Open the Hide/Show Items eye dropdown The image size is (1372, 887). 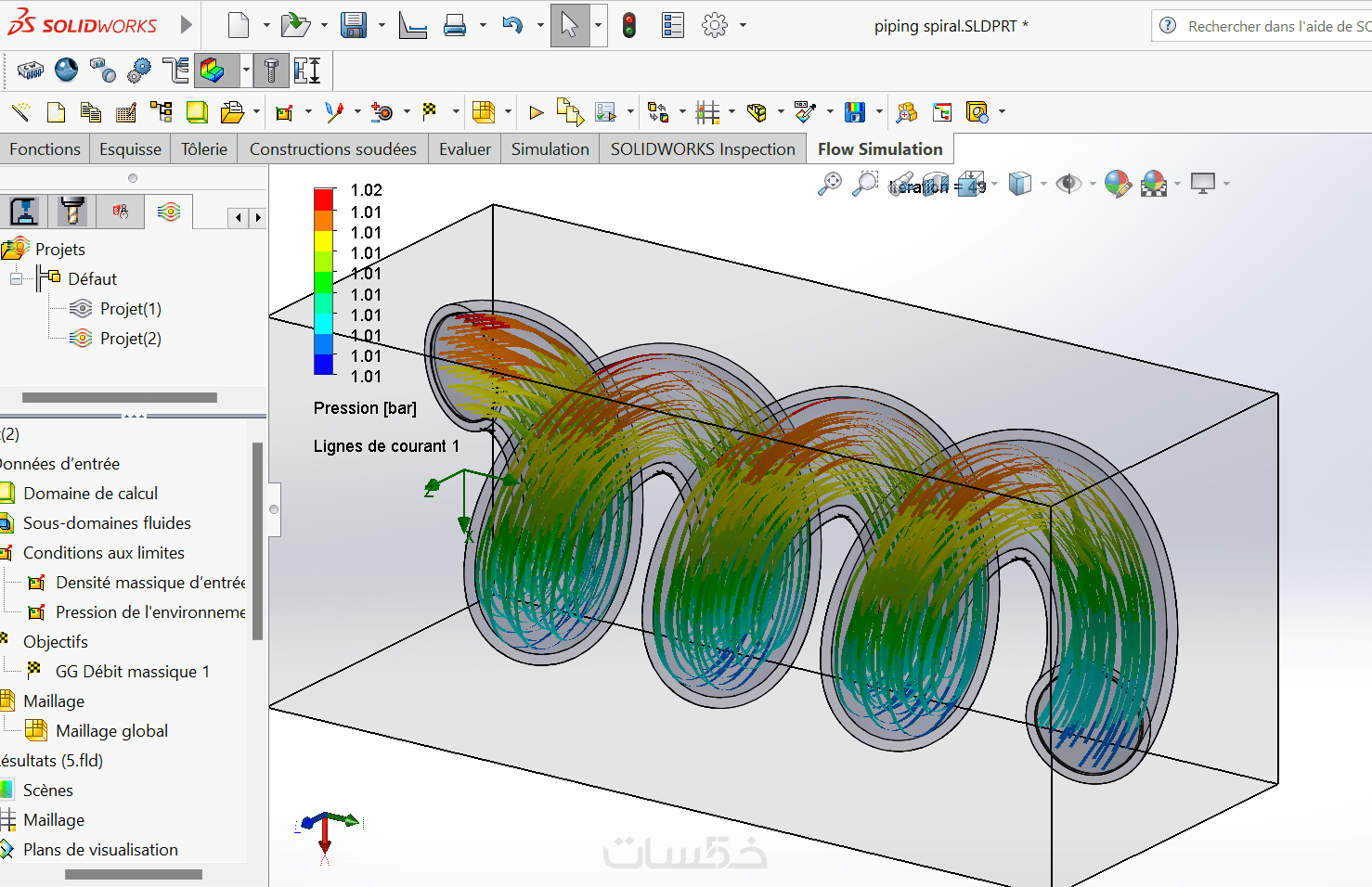click(1093, 184)
